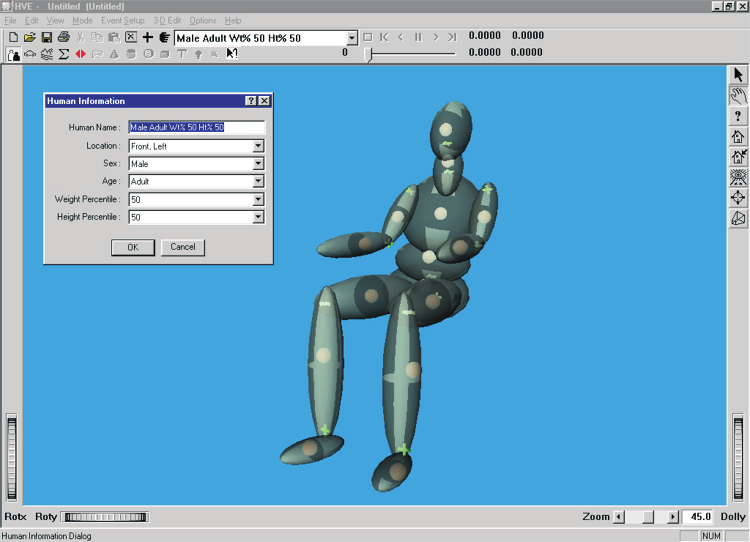Screen dimensions: 750x542
Task: Click the Human Name input field
Action: 197,127
